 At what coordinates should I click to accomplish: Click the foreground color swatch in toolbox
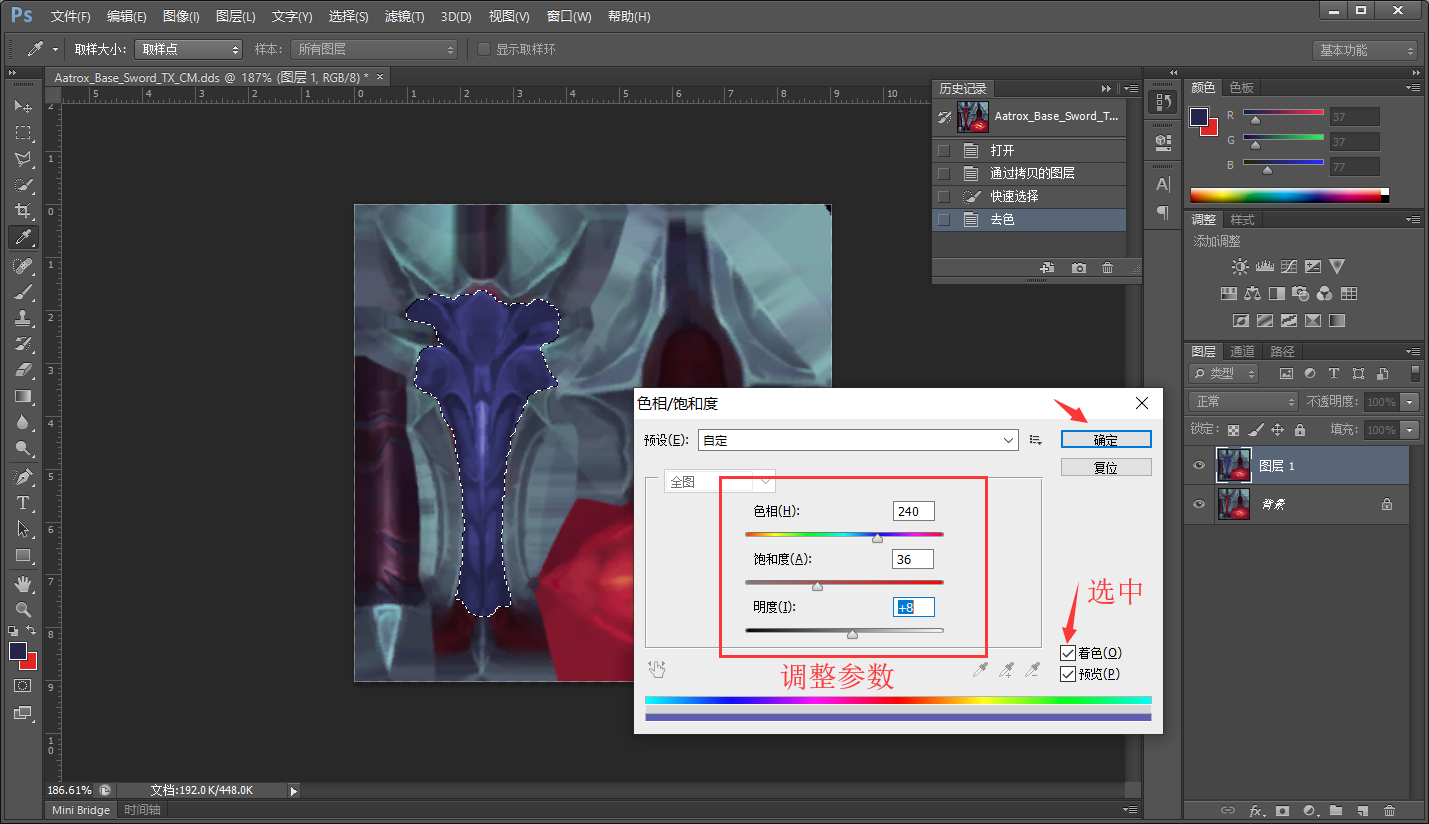[x=18, y=651]
